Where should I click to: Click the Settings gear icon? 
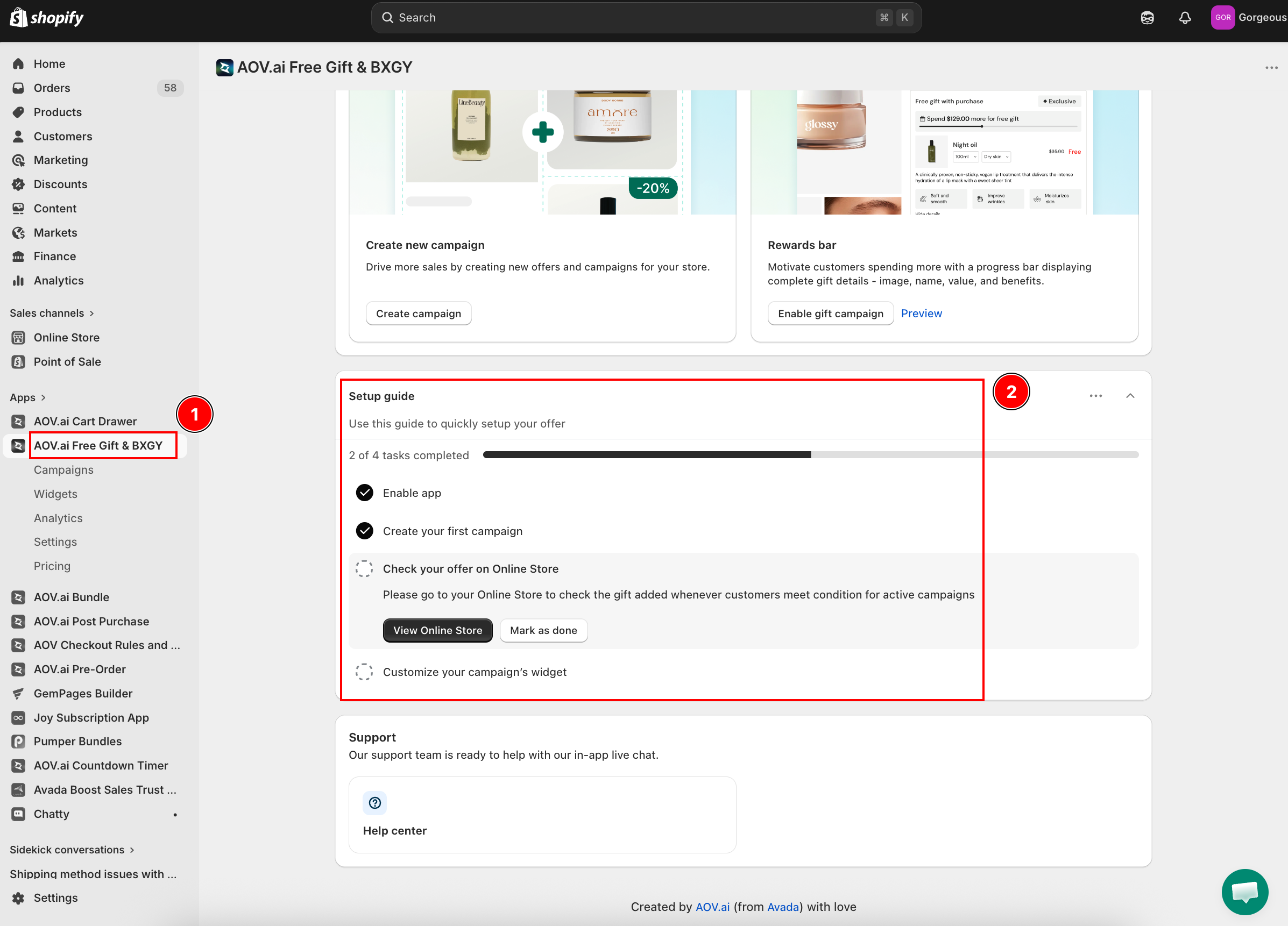click(x=18, y=897)
